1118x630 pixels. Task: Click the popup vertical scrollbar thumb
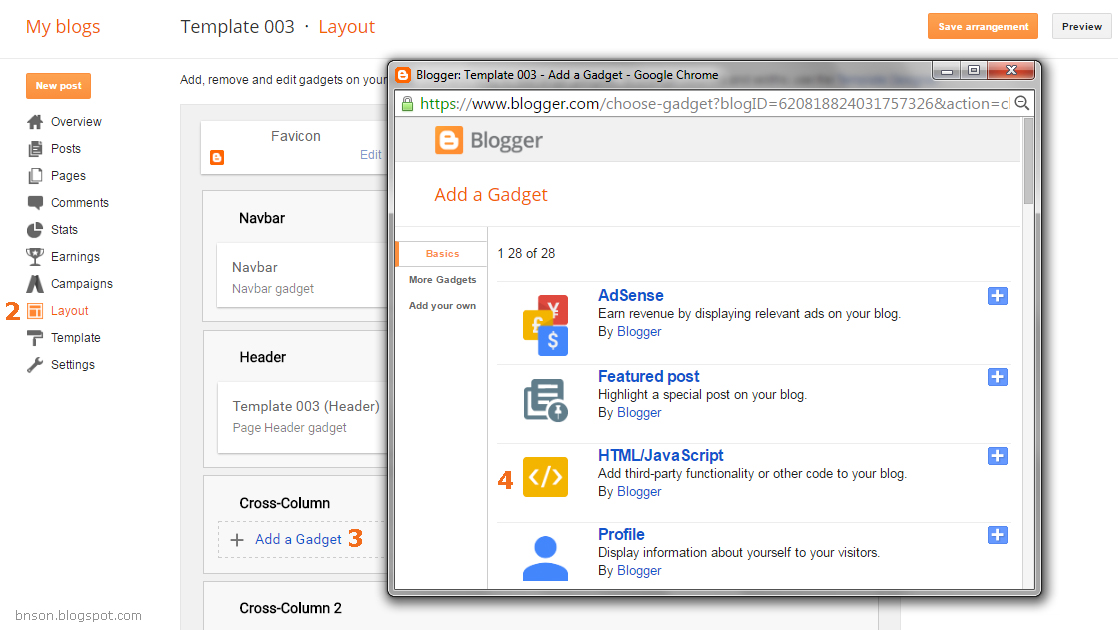[x=1028, y=162]
